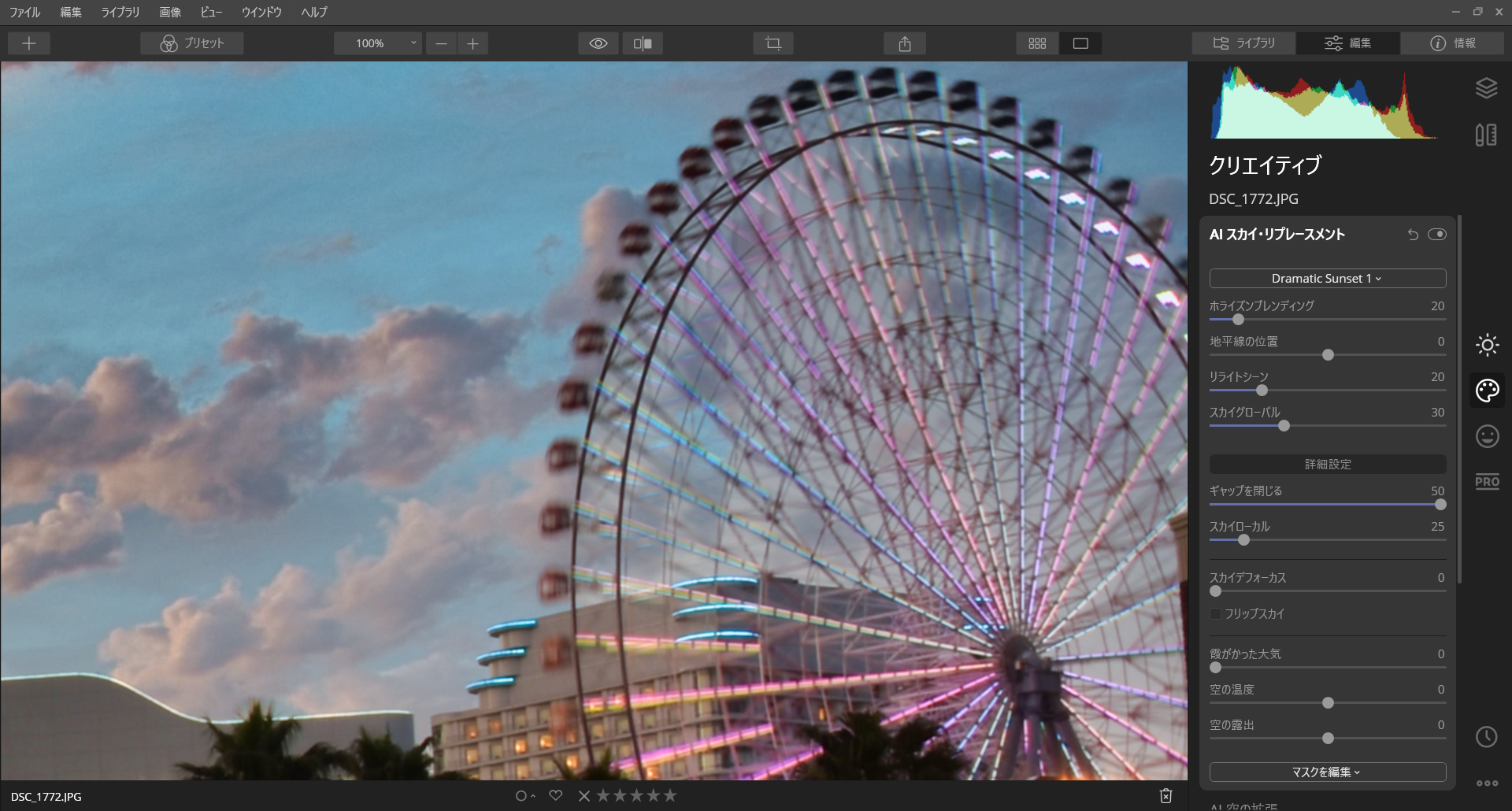The width and height of the screenshot is (1512, 811).
Task: Adjust the スカイデフォーカス slider handle
Action: 1215,591
